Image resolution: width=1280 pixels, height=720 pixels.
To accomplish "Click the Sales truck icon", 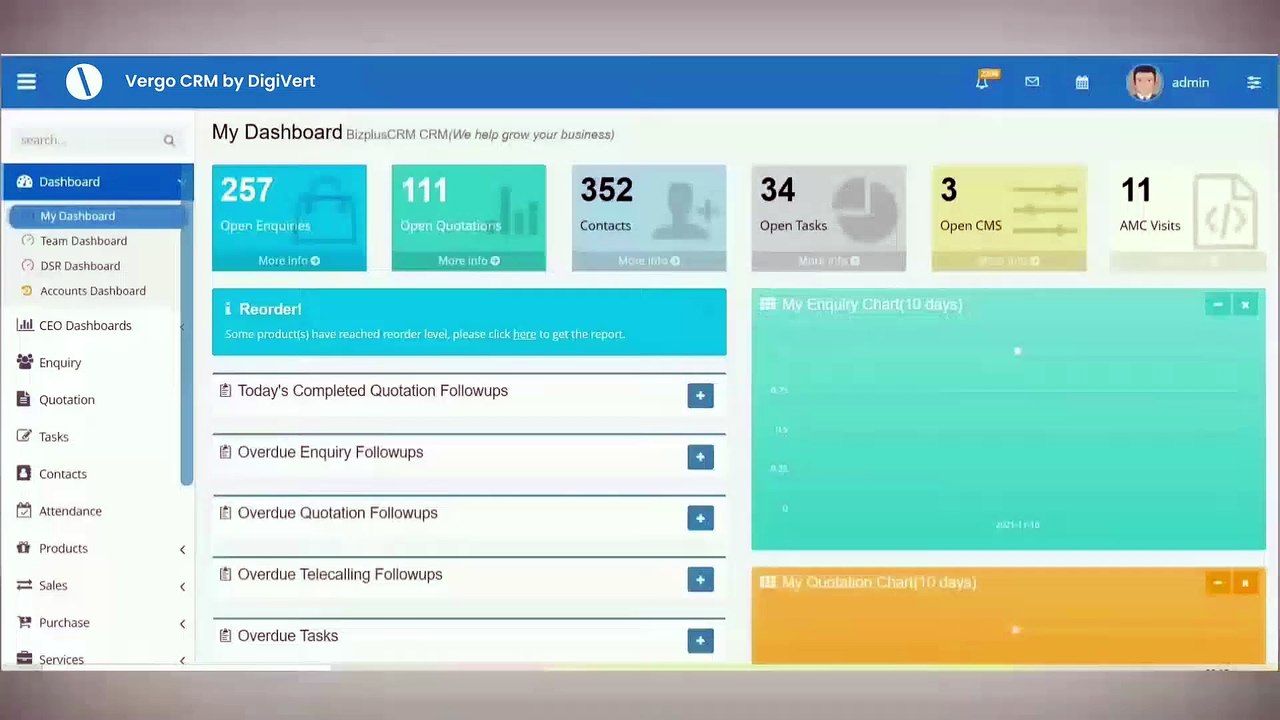I will coord(24,585).
